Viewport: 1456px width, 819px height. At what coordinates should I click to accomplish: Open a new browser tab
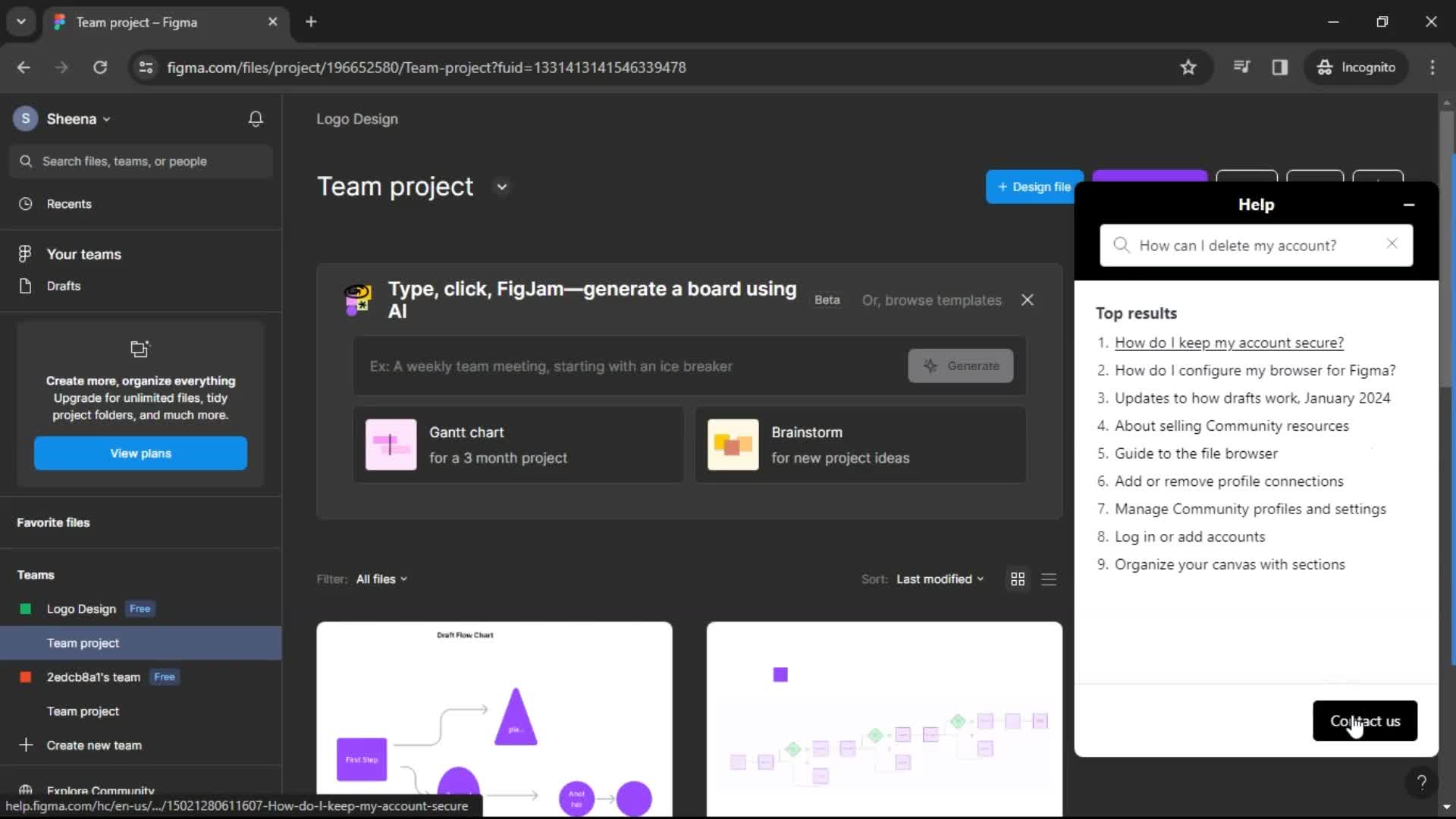tap(311, 22)
